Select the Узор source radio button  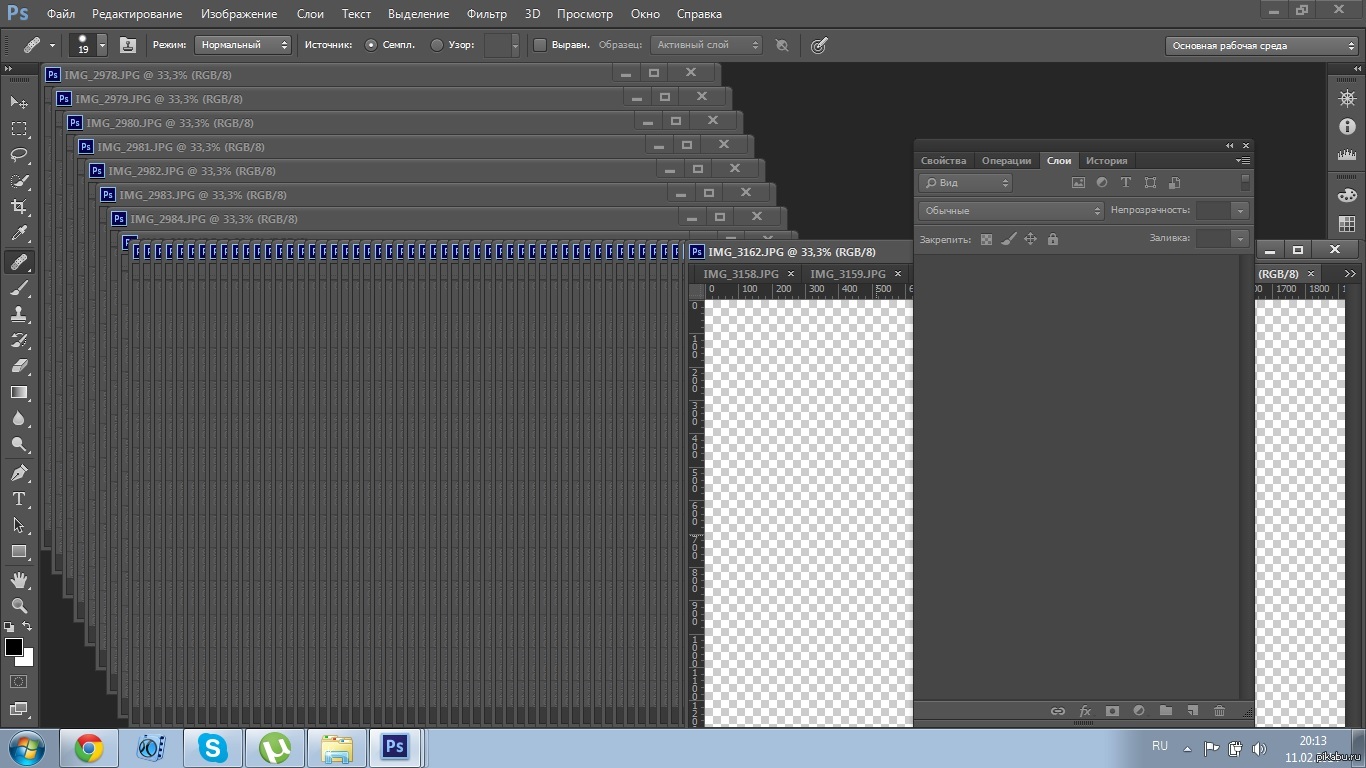coord(437,45)
